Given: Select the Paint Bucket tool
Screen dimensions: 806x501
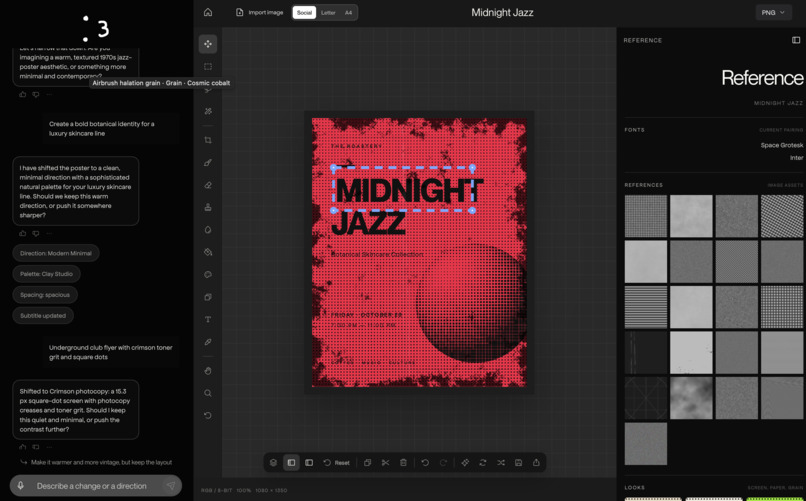Looking at the screenshot, I should pyautogui.click(x=208, y=252).
